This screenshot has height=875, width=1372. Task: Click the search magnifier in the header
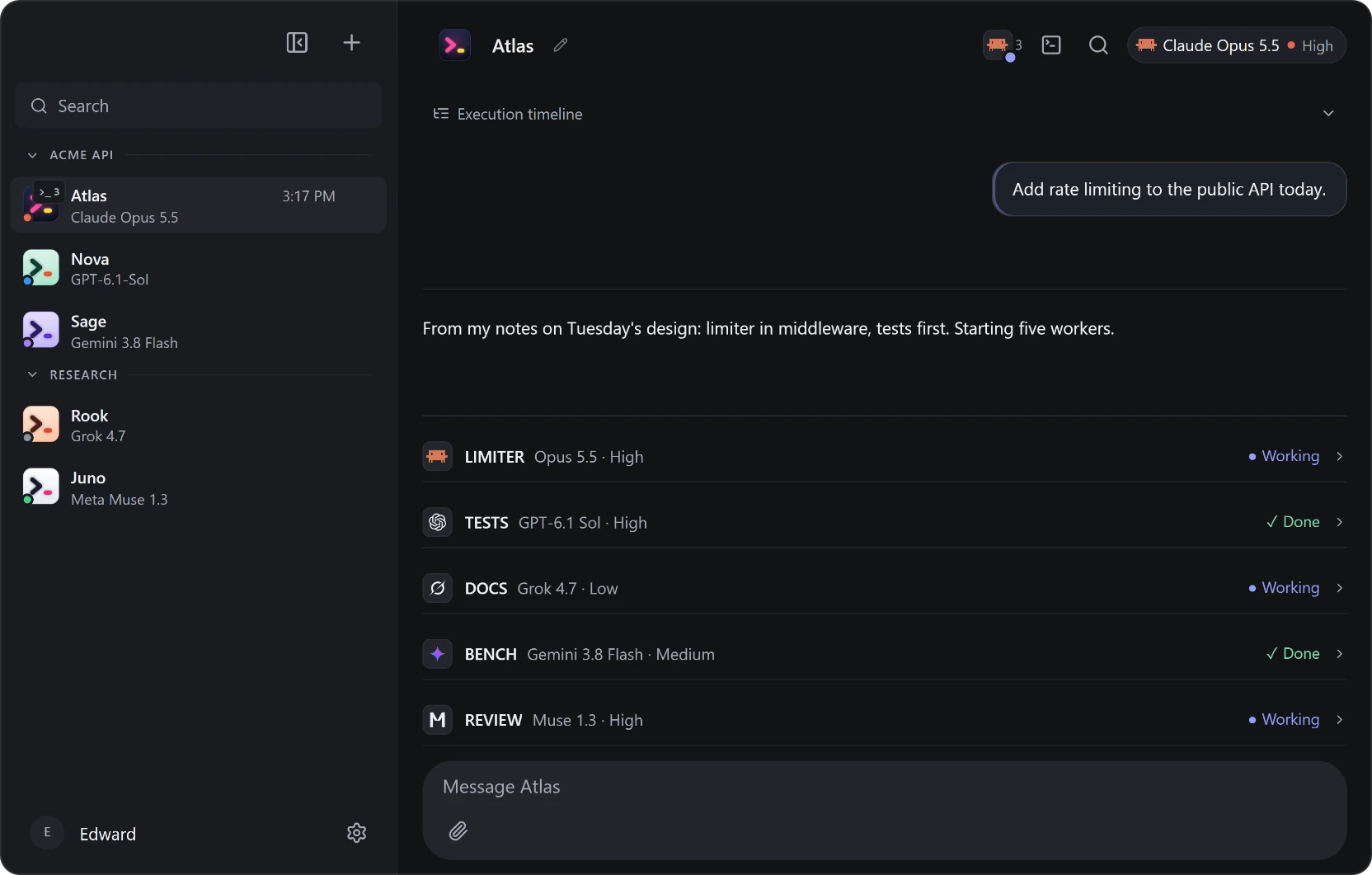(1098, 45)
